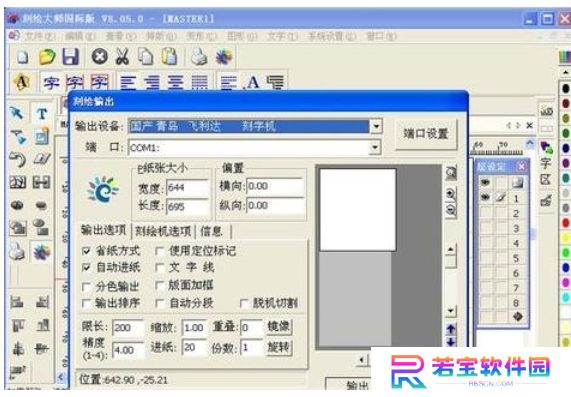Screen dimensions: 571x397
Task: Click the 字 icon in right sidebar
Action: (x=546, y=163)
